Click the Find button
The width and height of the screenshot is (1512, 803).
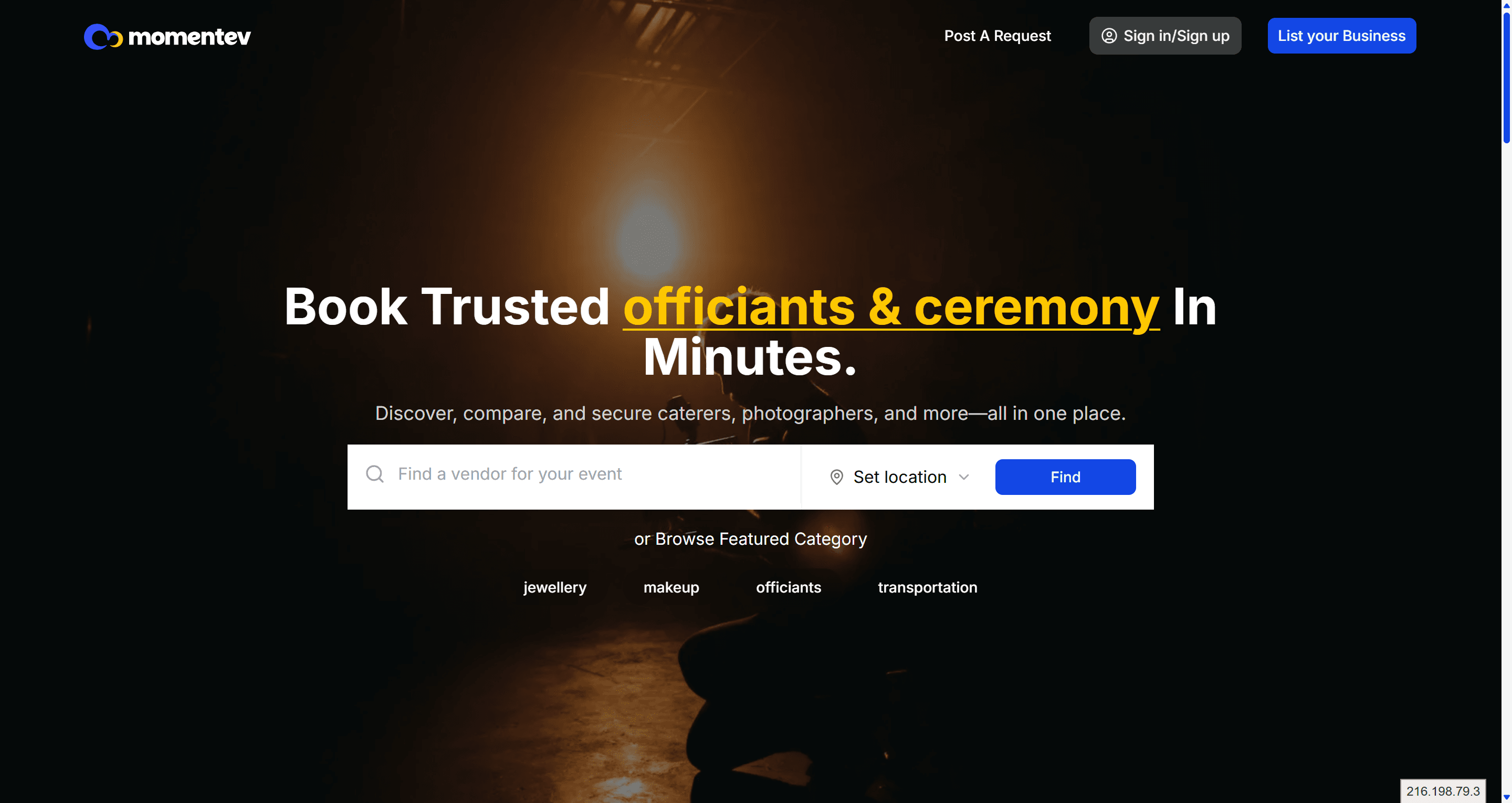(1065, 477)
